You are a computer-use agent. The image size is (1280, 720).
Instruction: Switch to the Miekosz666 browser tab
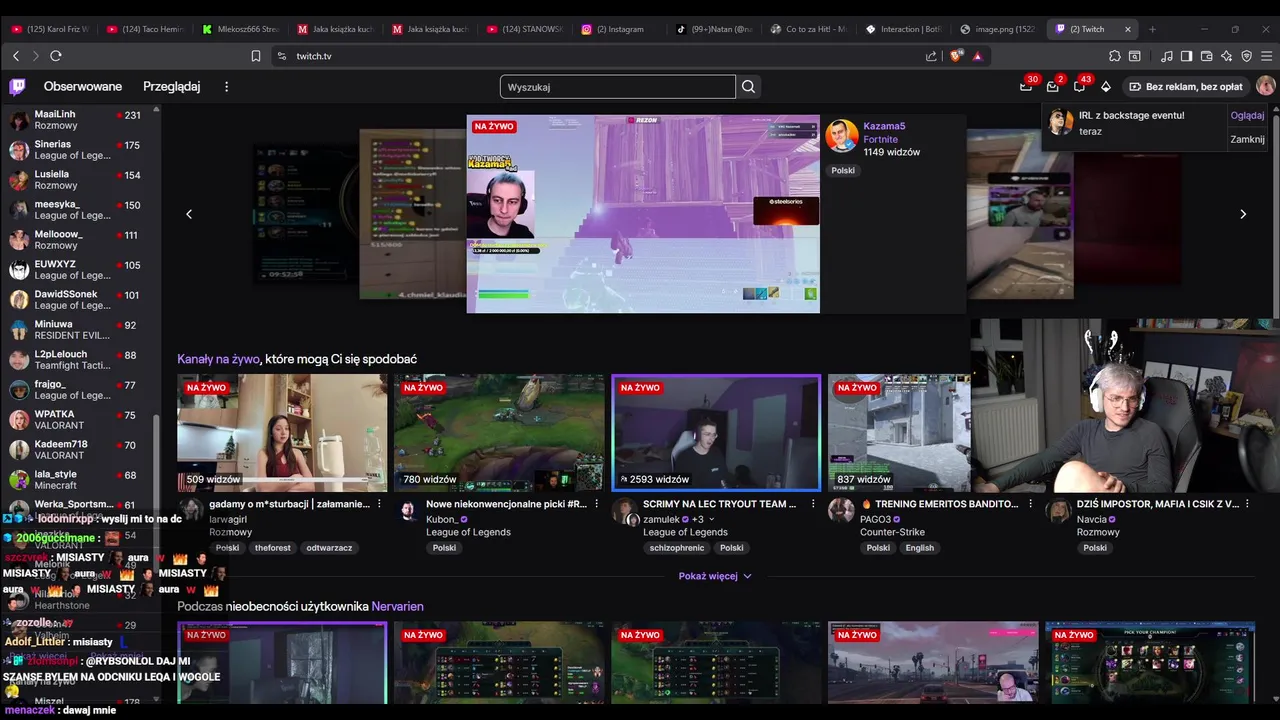coord(239,29)
